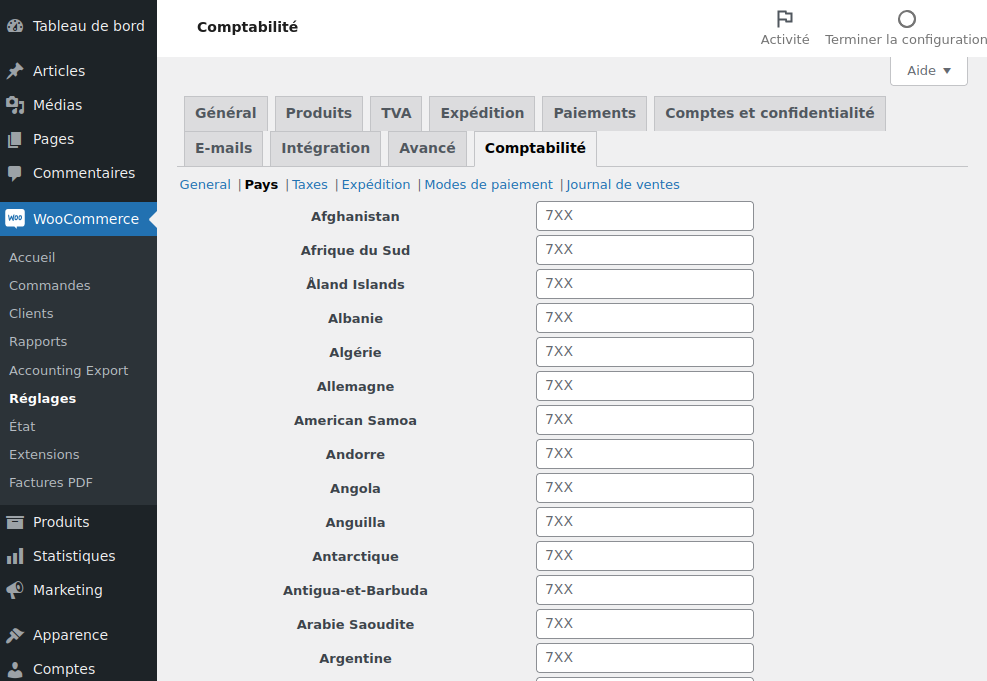
Task: Go to the Journal de ventes section
Action: 623,185
